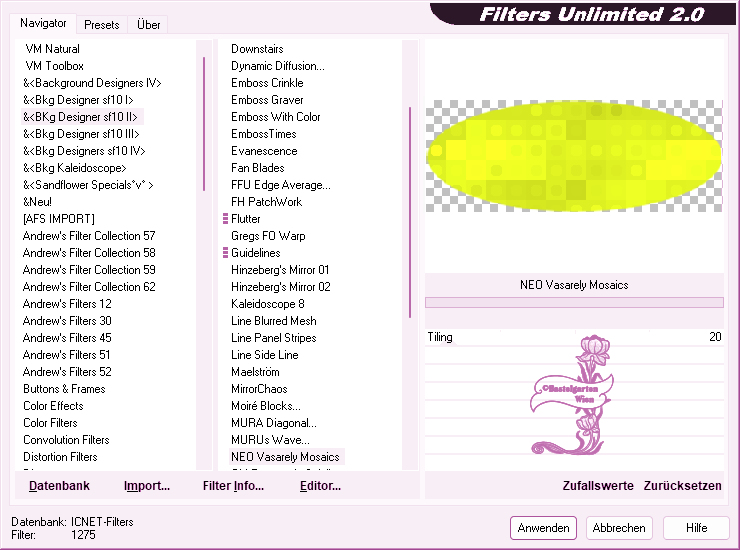The image size is (740, 550).
Task: Click the filter preview image
Action: click(x=574, y=156)
